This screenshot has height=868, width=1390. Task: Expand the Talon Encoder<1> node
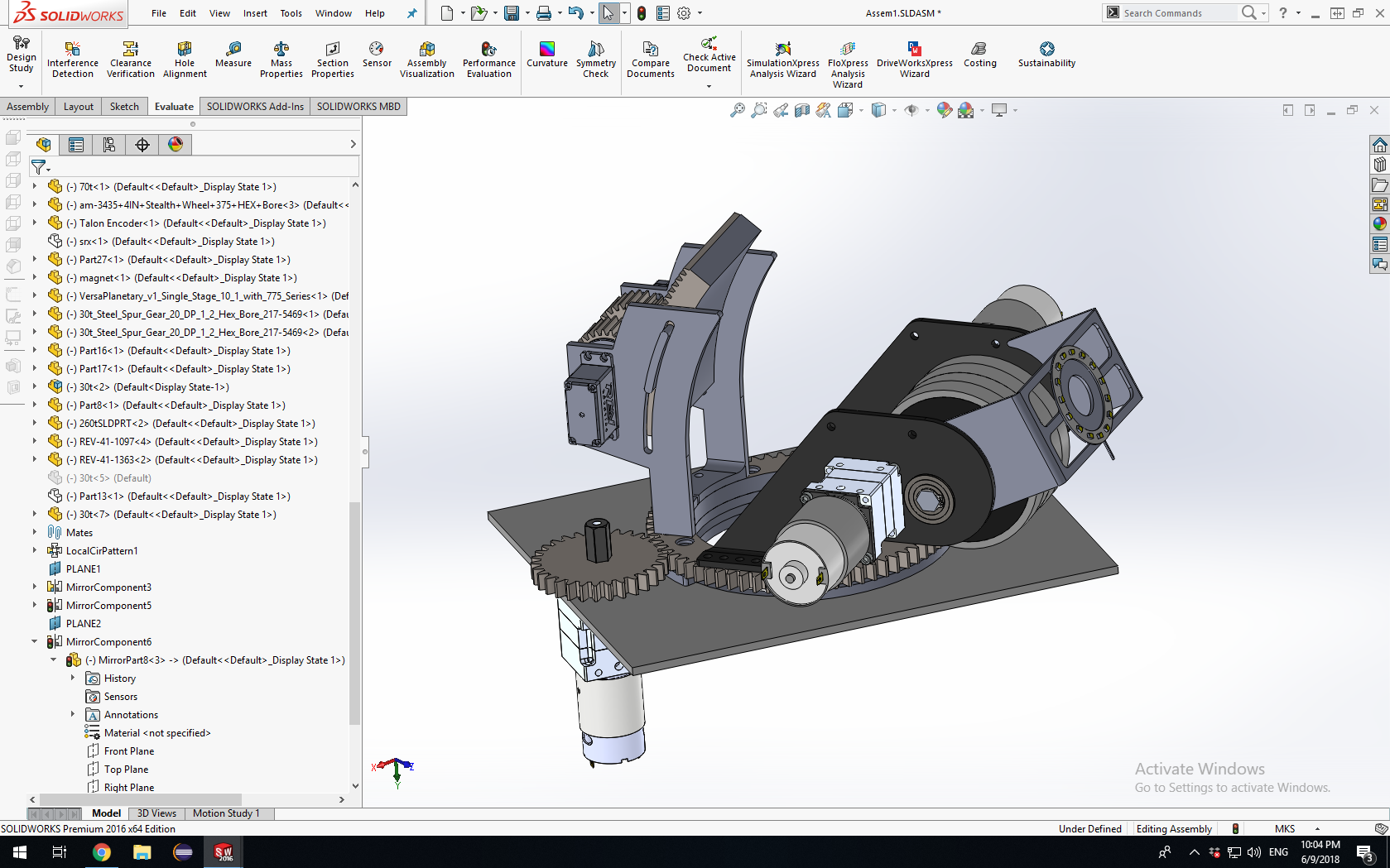tap(35, 223)
